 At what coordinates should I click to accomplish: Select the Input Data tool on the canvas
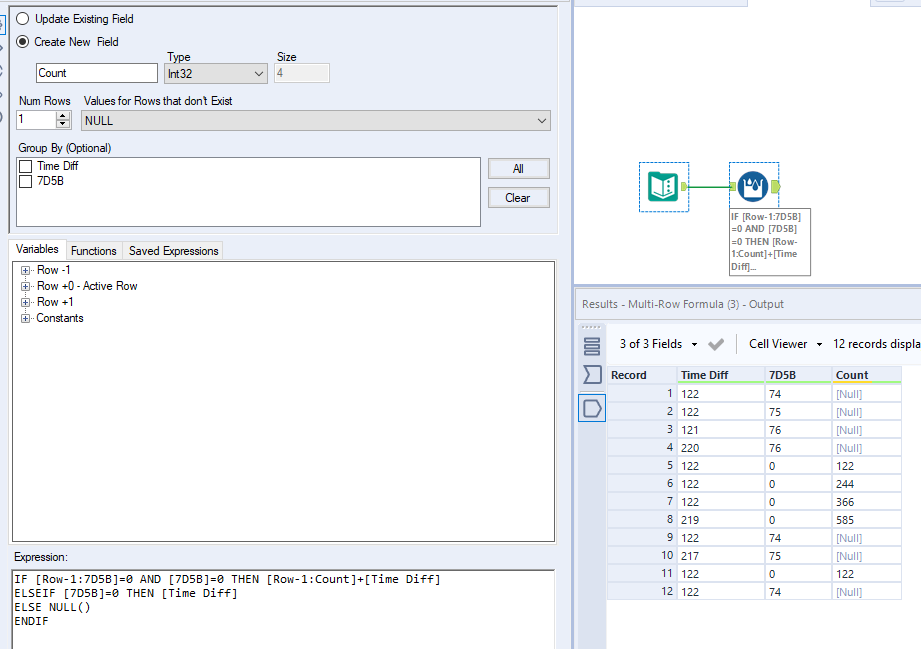[x=664, y=186]
